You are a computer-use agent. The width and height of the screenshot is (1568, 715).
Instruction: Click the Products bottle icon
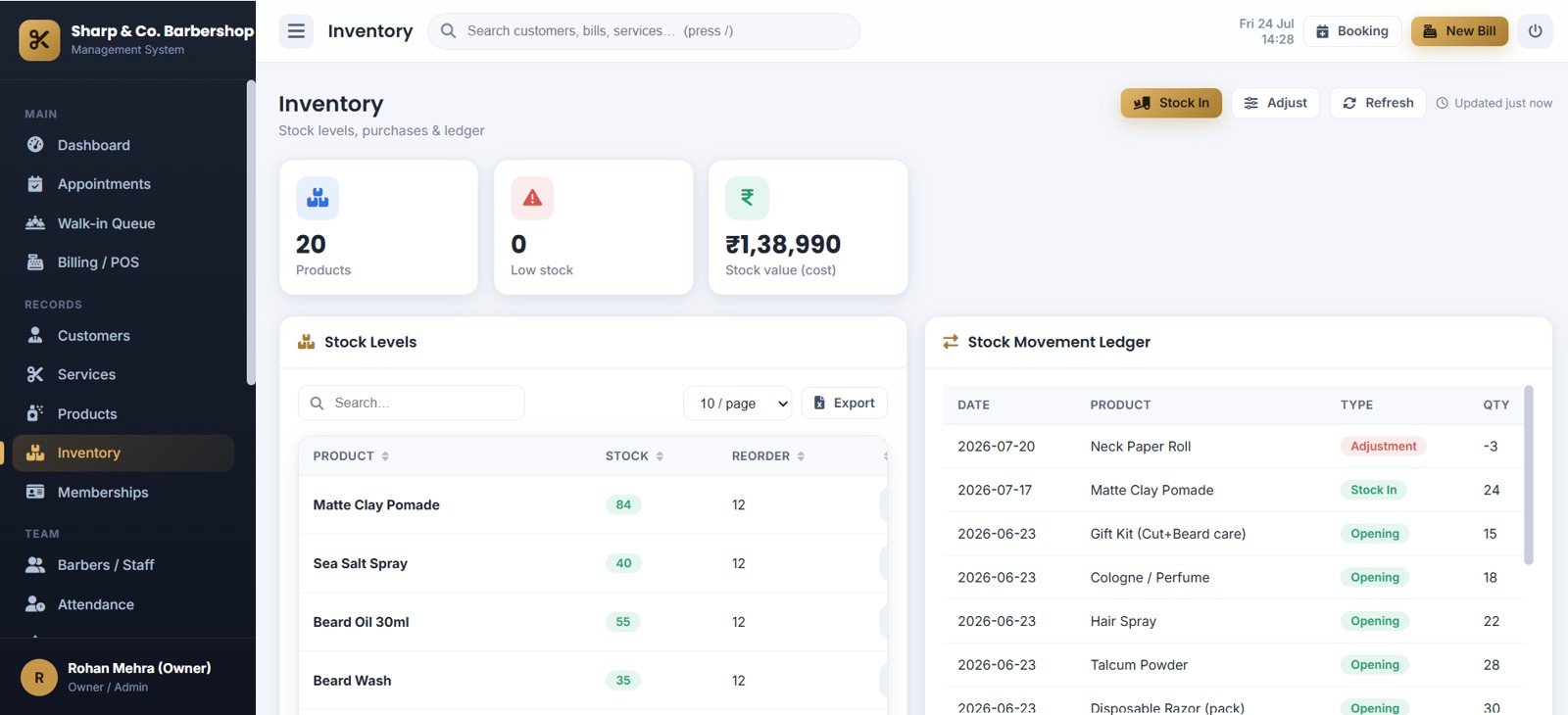point(35,413)
